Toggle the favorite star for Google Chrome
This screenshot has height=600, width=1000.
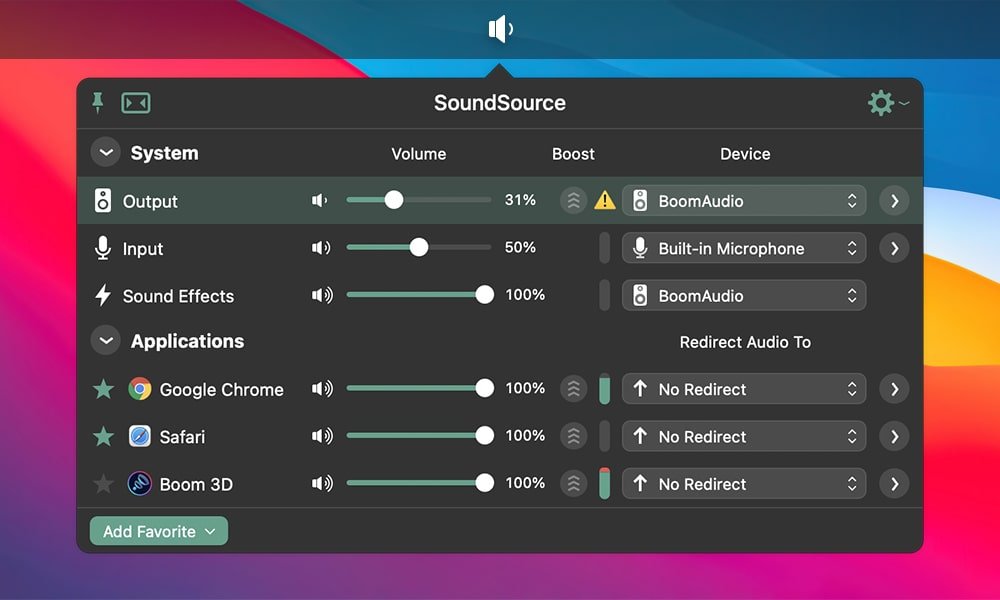[103, 389]
